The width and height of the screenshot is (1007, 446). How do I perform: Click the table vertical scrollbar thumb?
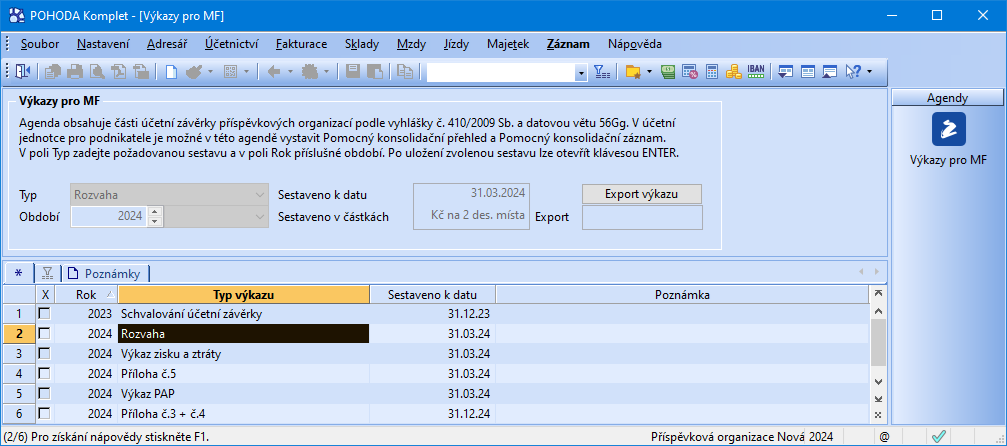(x=878, y=342)
